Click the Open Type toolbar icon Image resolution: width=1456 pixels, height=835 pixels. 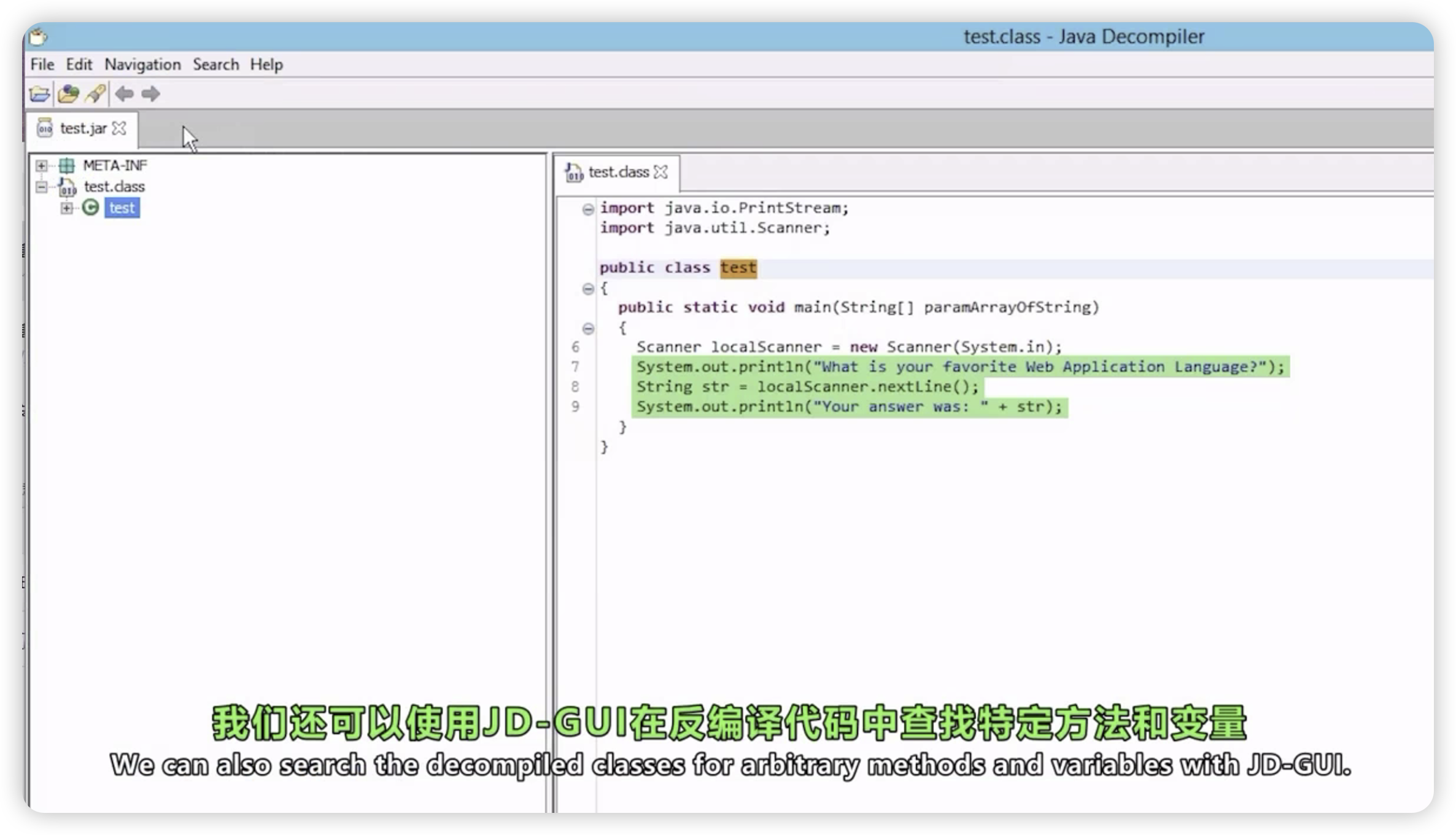[x=68, y=94]
